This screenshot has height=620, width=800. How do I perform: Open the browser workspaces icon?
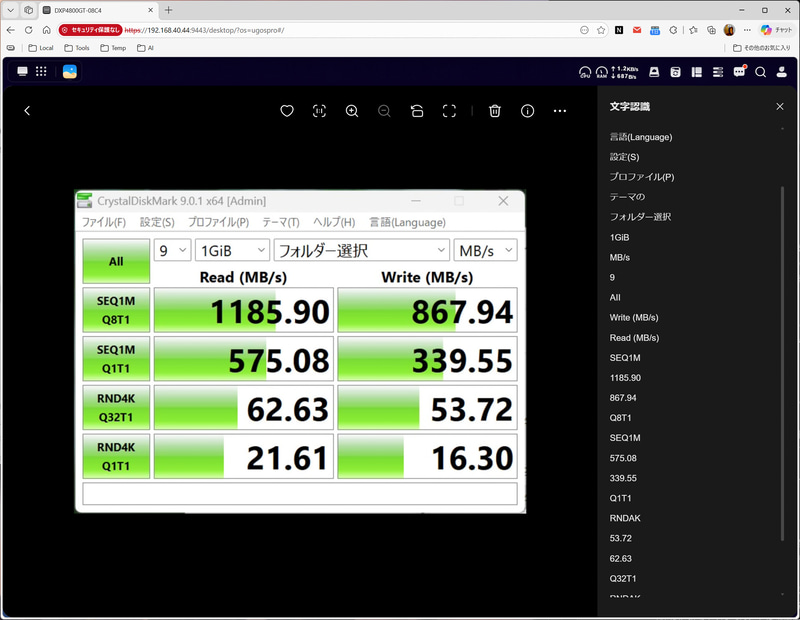tap(29, 10)
